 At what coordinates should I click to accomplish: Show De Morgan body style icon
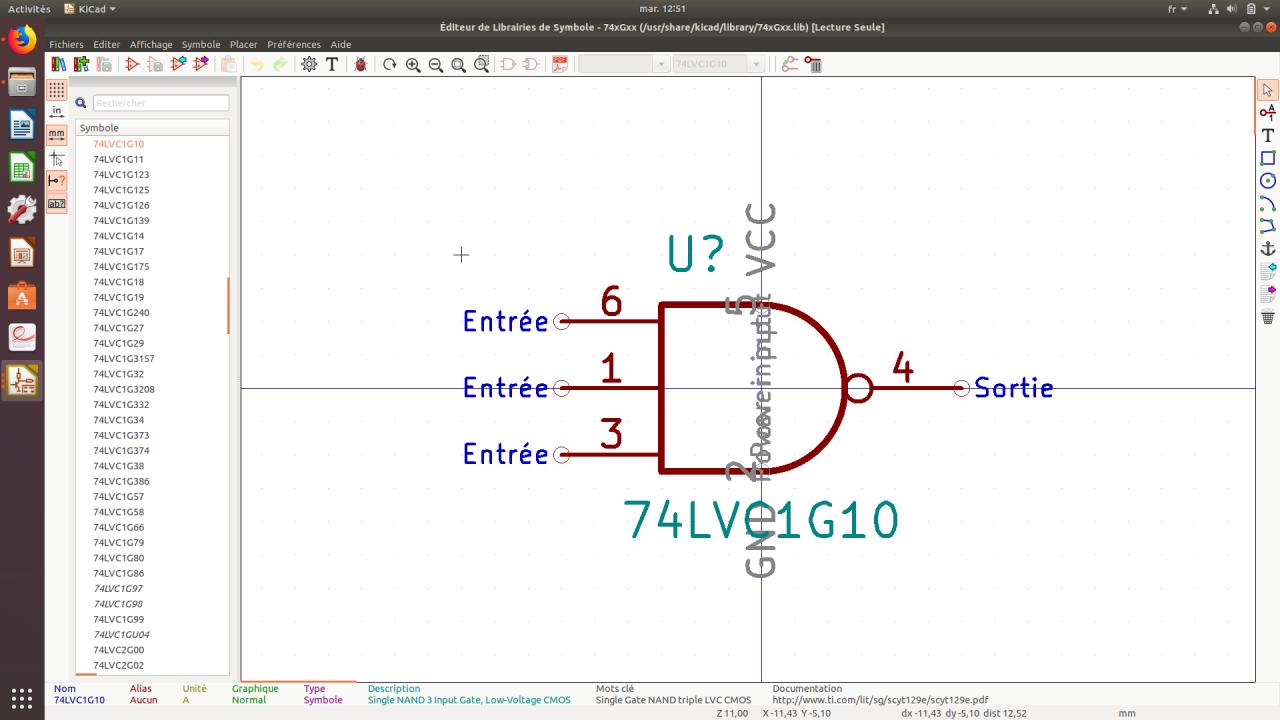pyautogui.click(x=531, y=64)
